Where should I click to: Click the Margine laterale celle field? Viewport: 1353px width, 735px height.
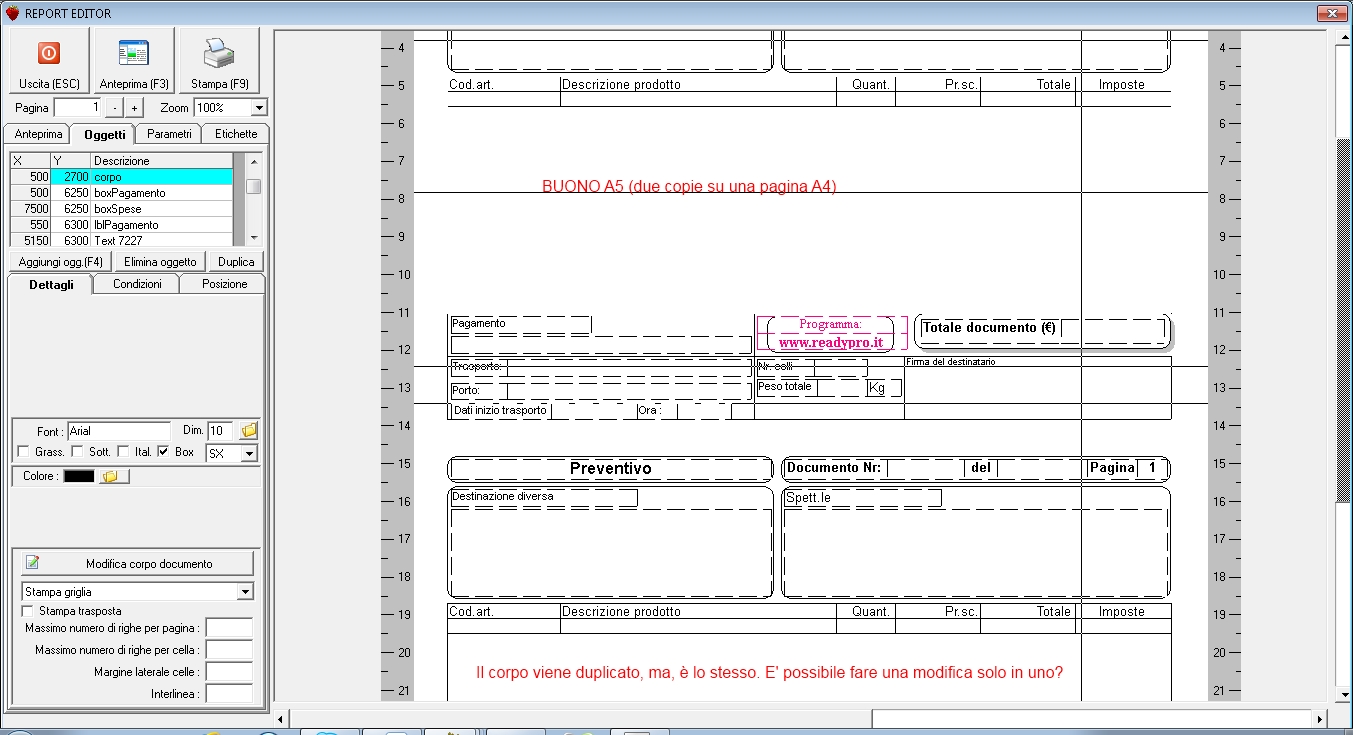pos(229,672)
